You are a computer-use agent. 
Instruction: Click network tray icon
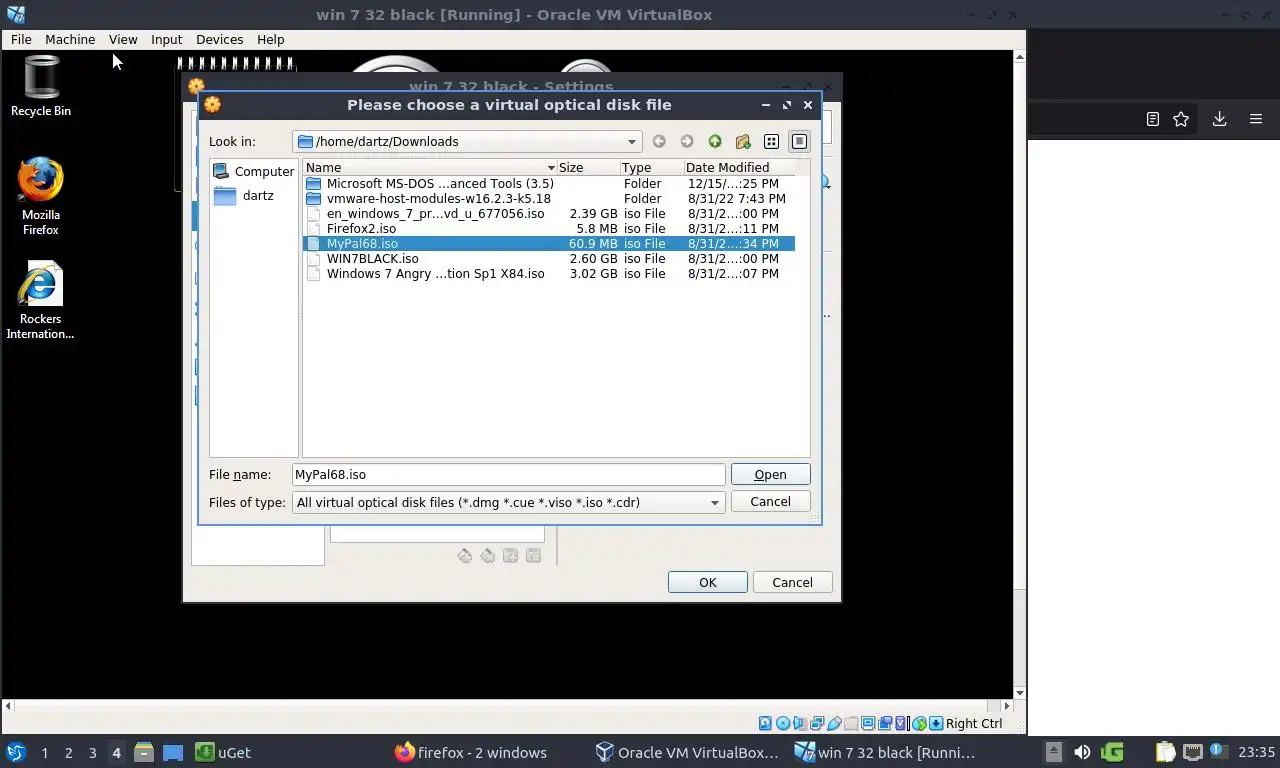click(1192, 752)
